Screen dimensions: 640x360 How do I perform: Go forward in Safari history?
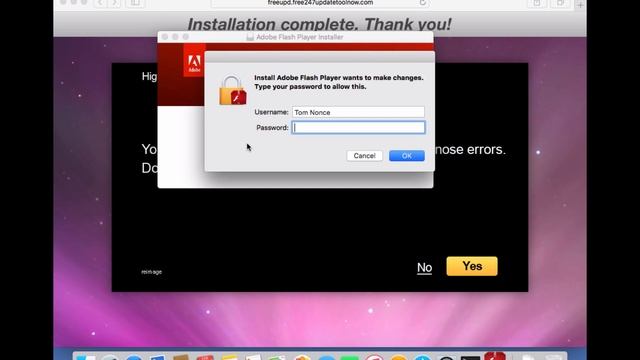coord(115,3)
